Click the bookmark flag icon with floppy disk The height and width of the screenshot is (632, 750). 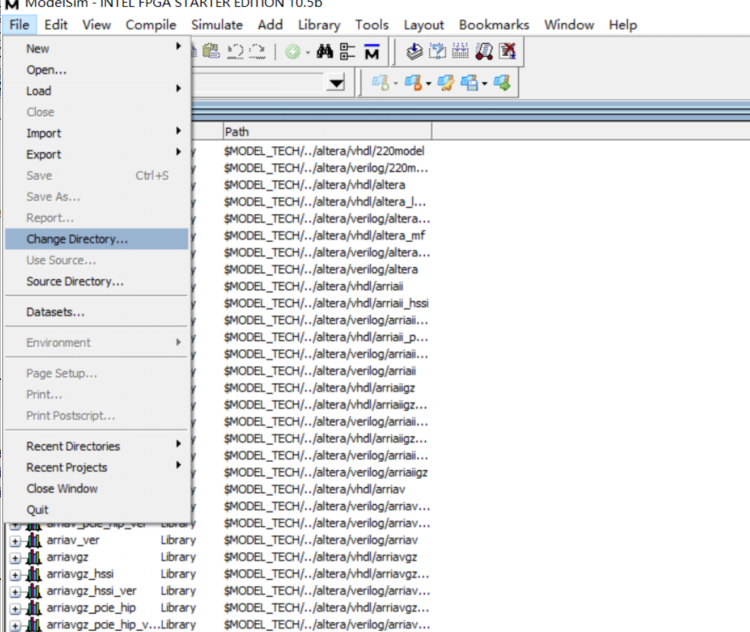[470, 83]
